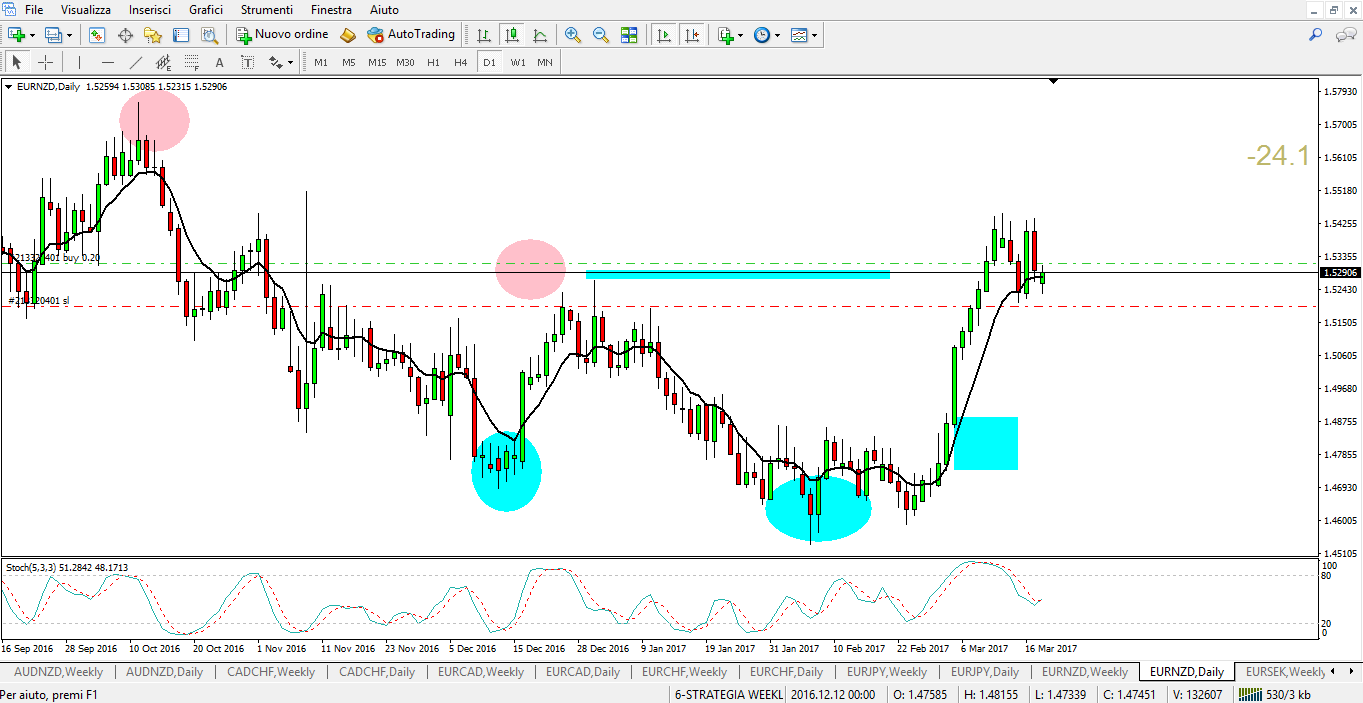Click the Templates icon

[799, 35]
